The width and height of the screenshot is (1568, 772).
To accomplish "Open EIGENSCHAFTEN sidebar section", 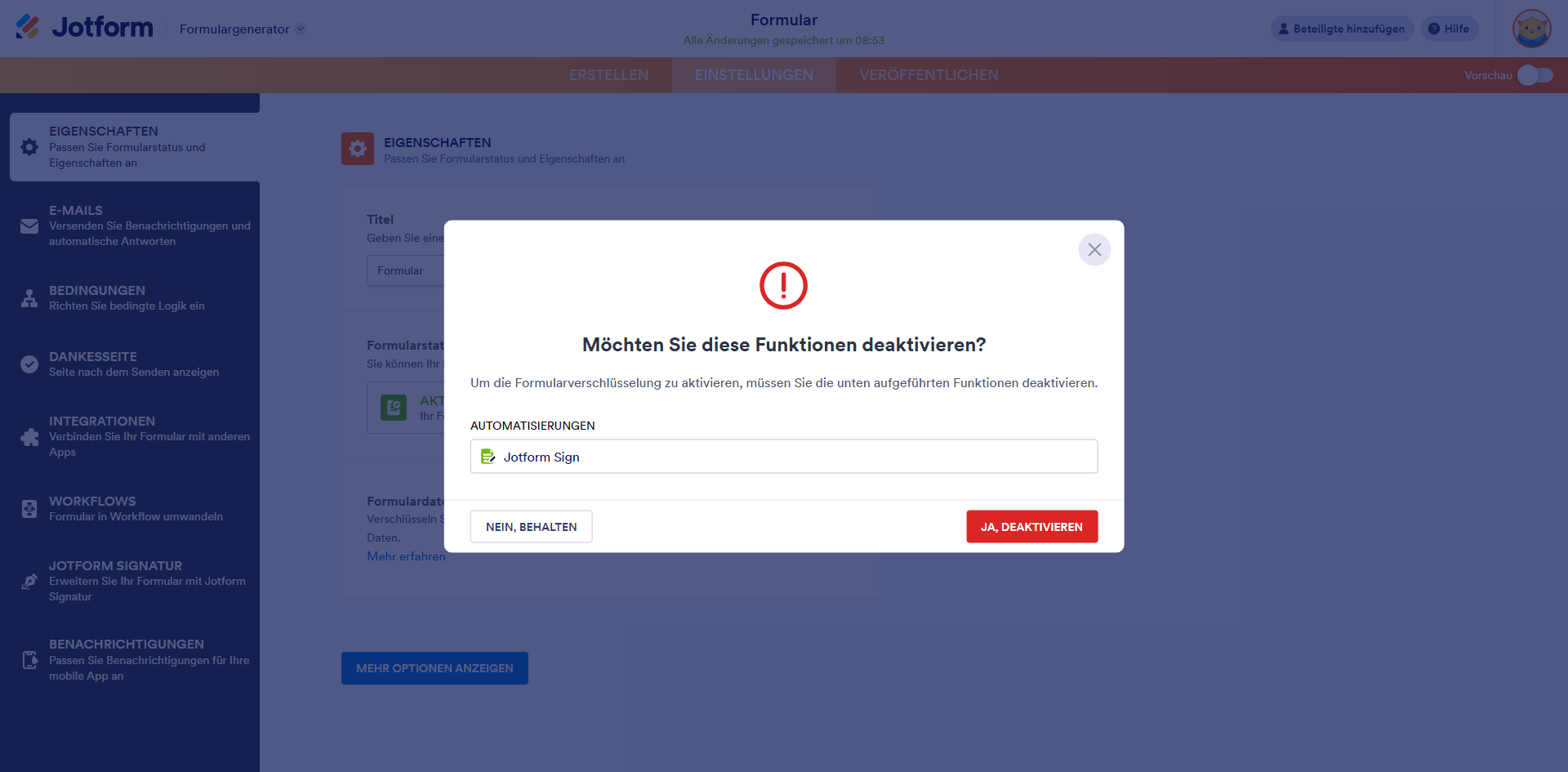I will (135, 147).
